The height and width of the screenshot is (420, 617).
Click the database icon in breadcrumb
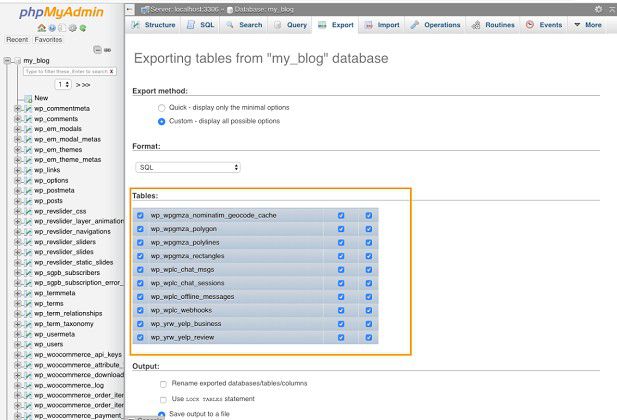[x=230, y=10]
